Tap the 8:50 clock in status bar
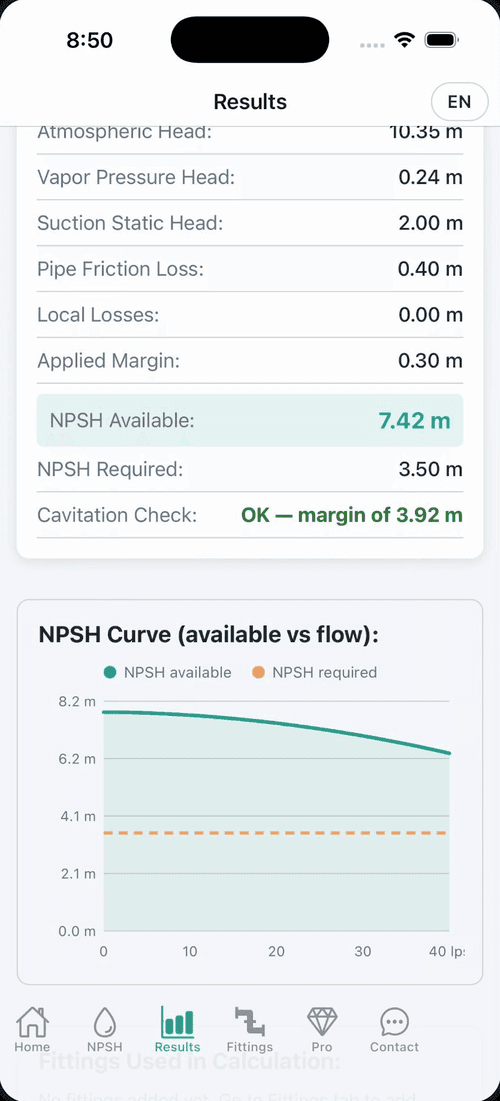This screenshot has width=500, height=1101. (90, 41)
